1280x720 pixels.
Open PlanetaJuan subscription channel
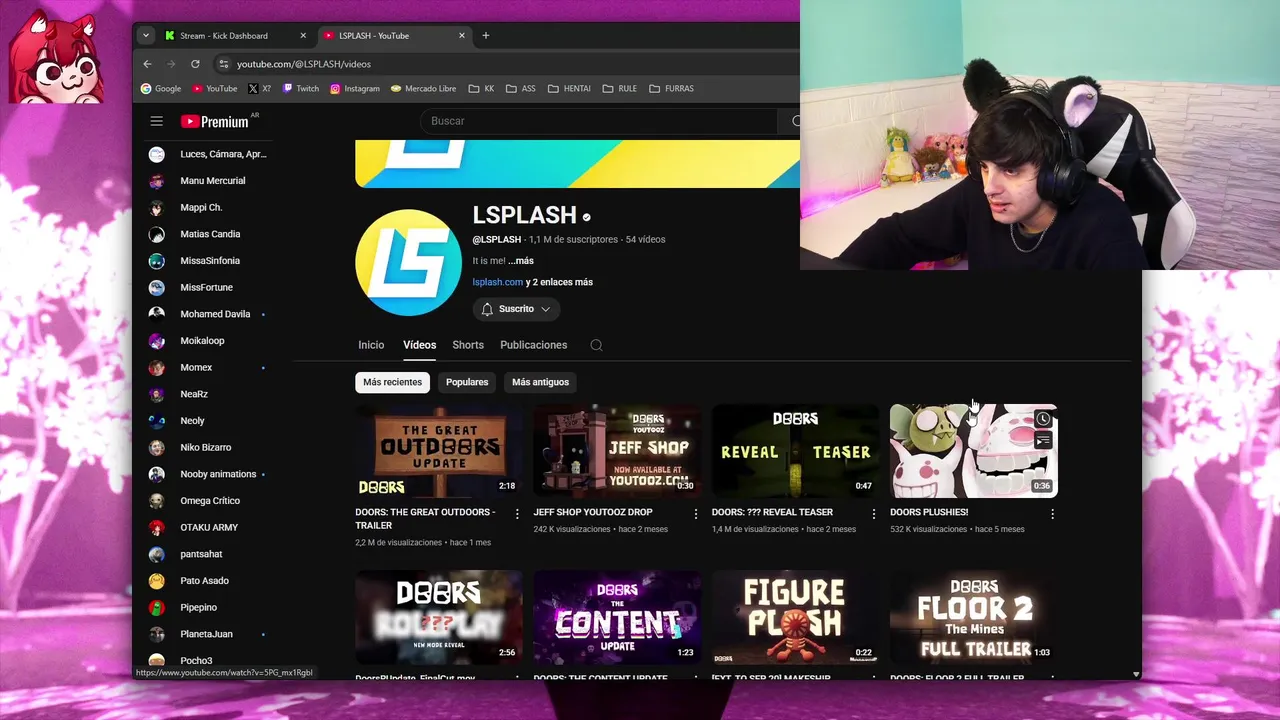(207, 634)
